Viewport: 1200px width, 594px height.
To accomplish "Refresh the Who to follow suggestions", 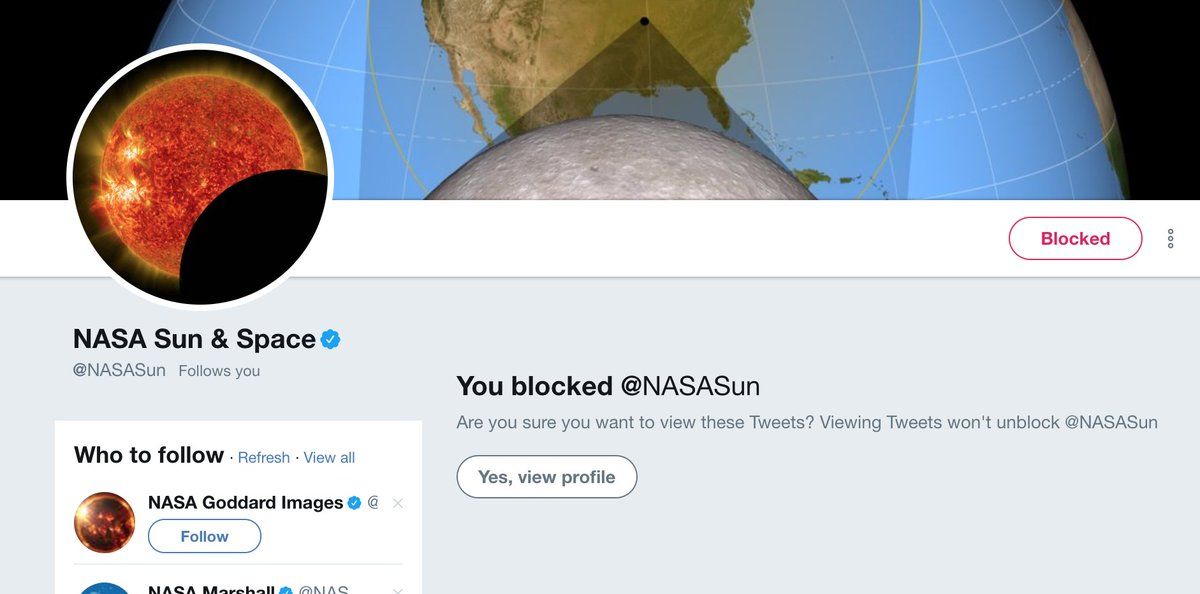I will pos(264,457).
